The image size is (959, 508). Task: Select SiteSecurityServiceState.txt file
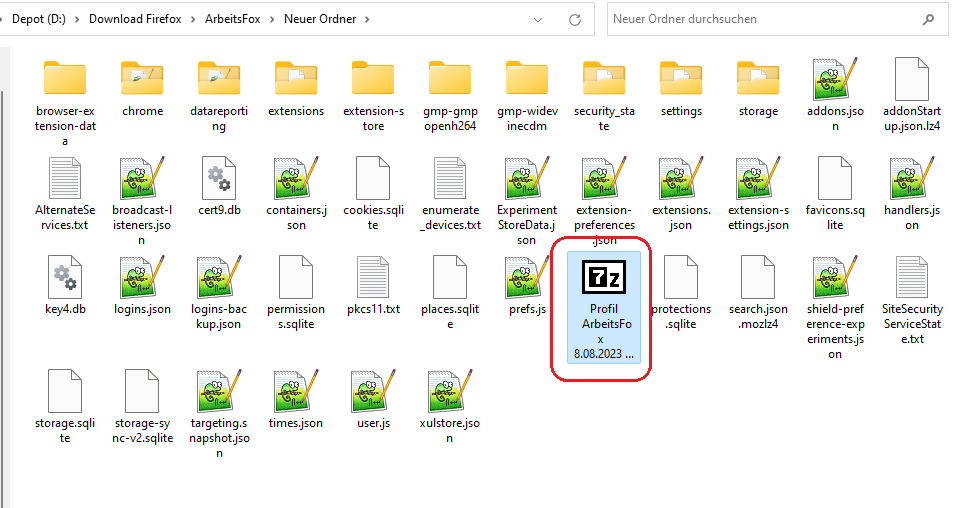point(912,301)
